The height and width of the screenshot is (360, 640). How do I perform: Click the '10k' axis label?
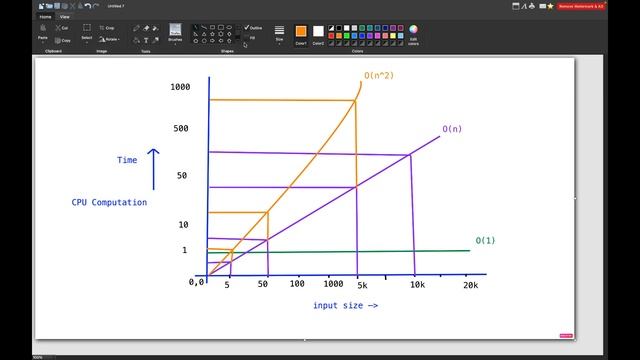417,285
